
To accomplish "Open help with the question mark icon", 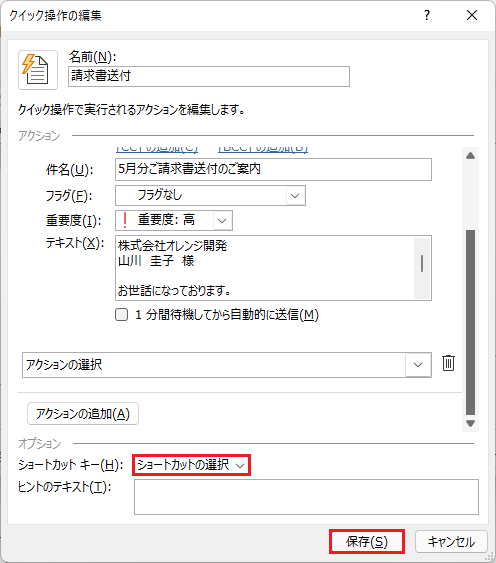I will tap(427, 15).
